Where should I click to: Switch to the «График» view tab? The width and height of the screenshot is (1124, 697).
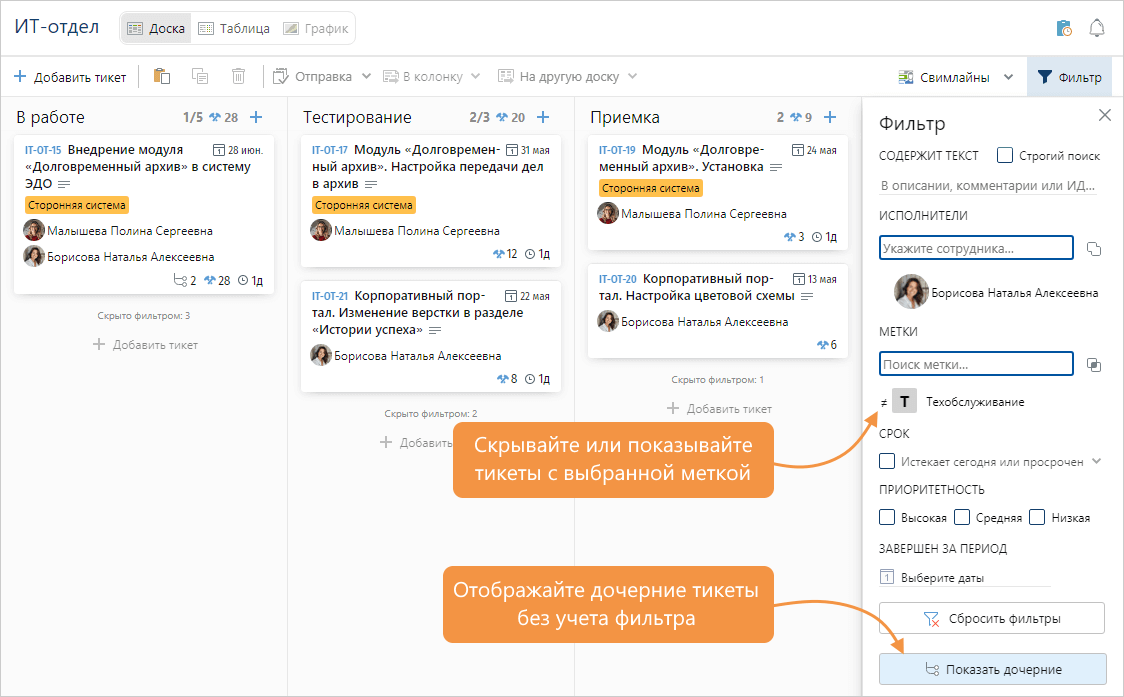(316, 28)
